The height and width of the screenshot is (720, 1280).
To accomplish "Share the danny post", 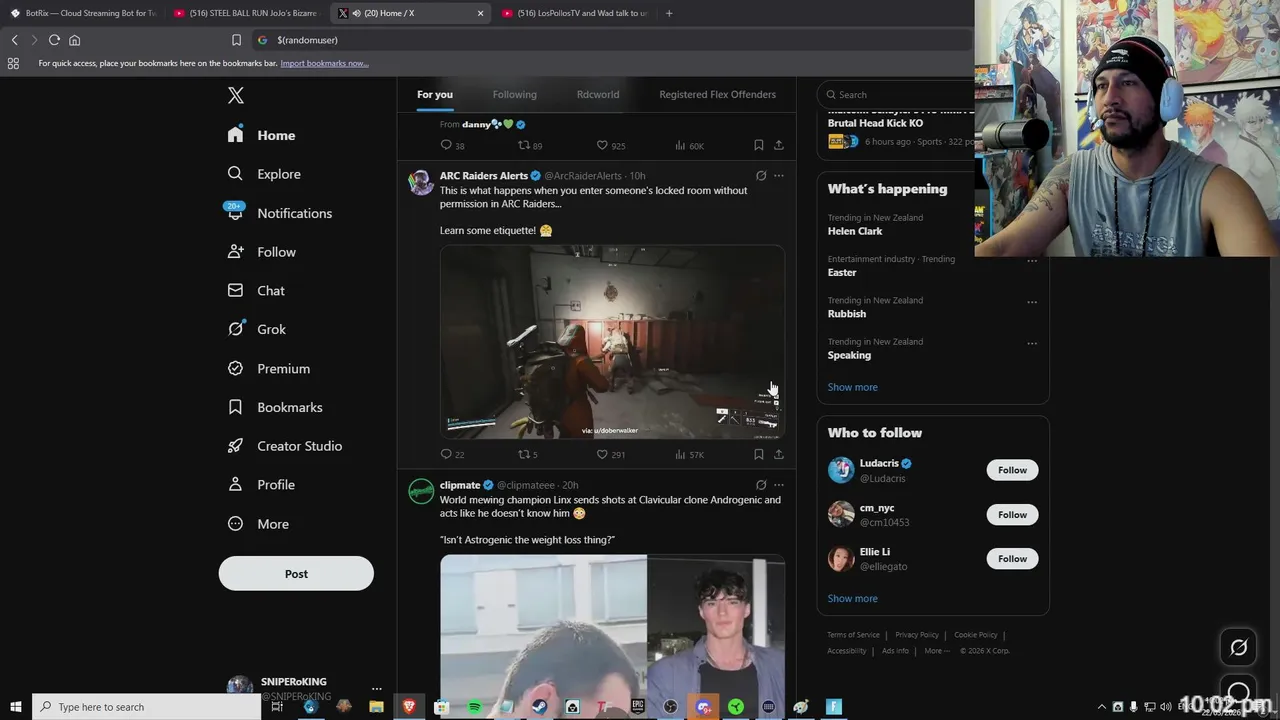I will (779, 145).
